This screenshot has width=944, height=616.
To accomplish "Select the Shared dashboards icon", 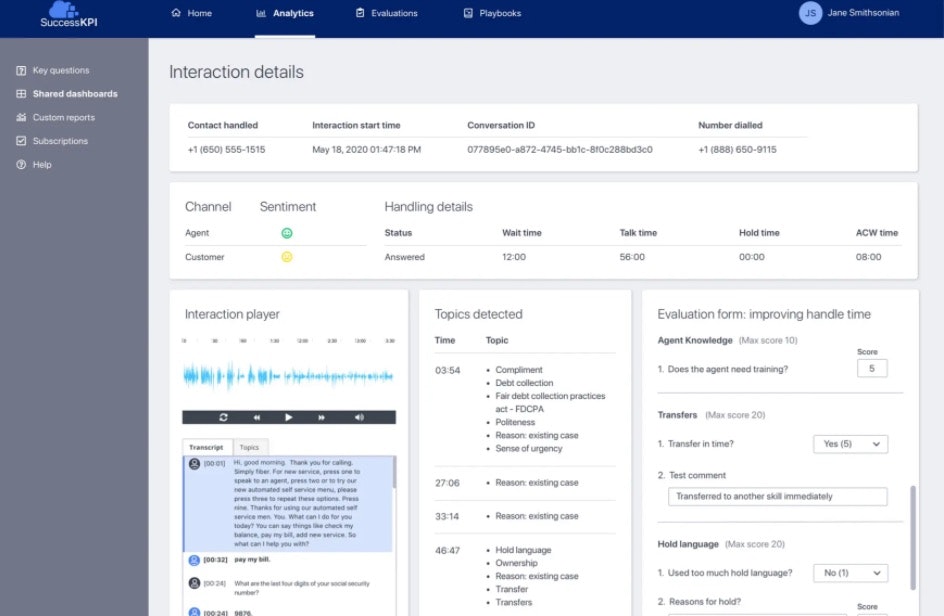I will click(x=22, y=93).
